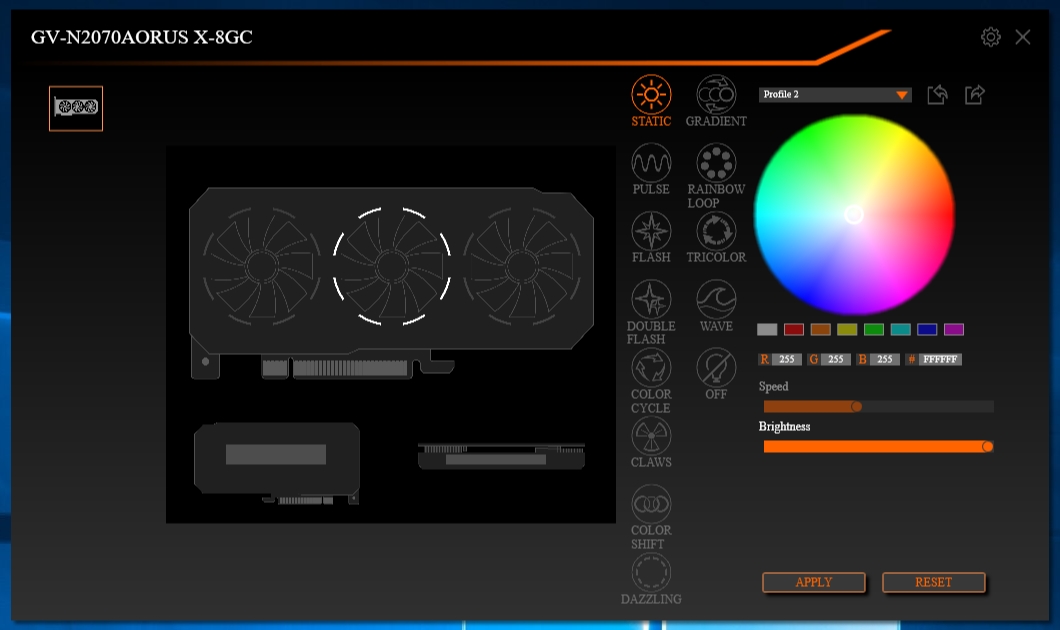Select the Gradient lighting effect
1060x630 pixels.
(716, 101)
